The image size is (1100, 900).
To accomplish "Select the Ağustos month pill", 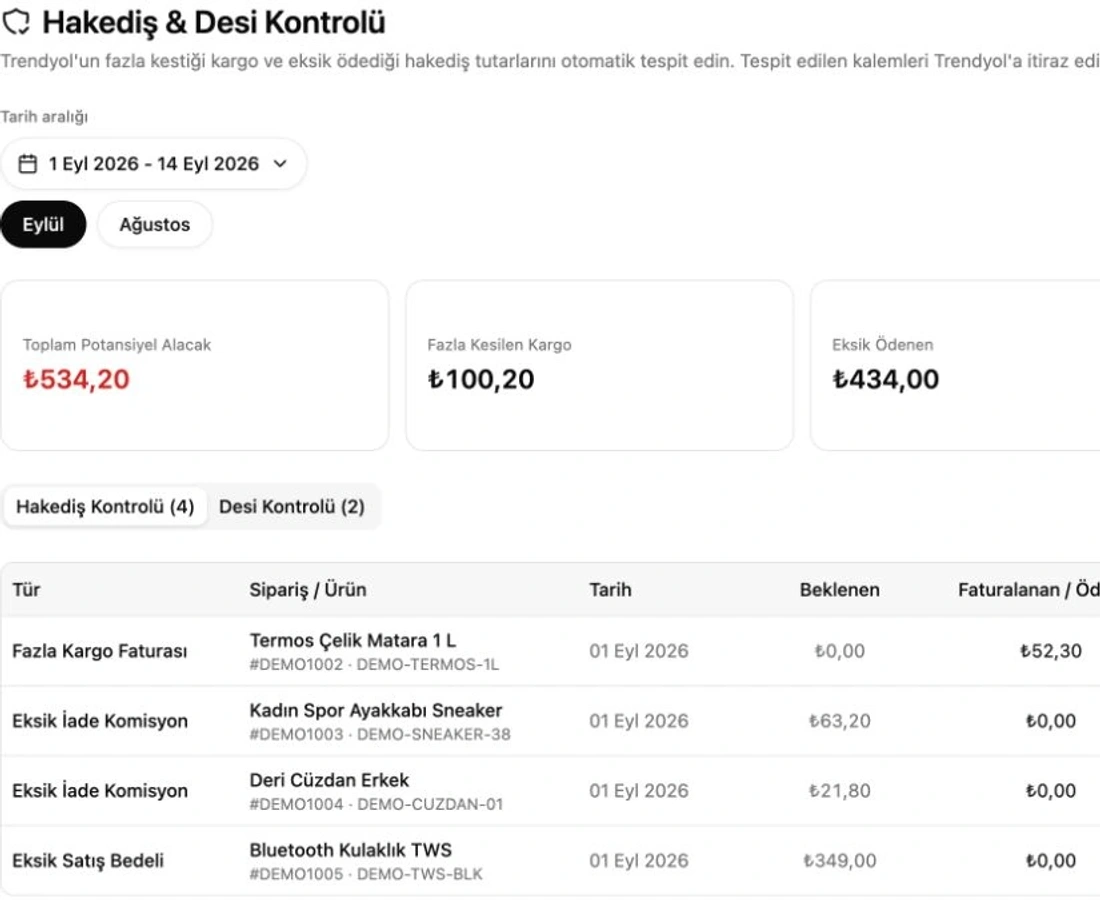I will tap(154, 224).
